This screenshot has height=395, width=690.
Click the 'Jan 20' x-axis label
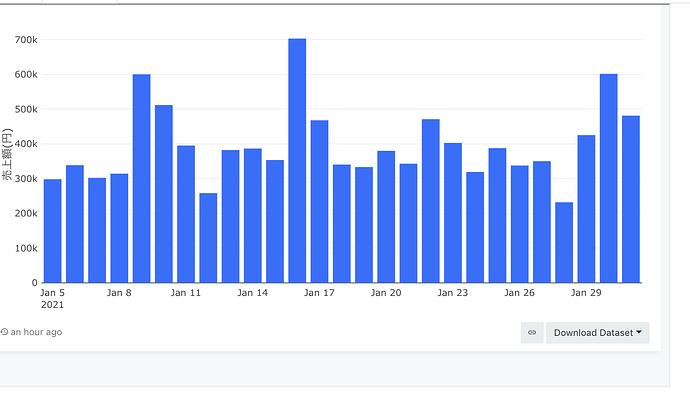pyautogui.click(x=386, y=293)
